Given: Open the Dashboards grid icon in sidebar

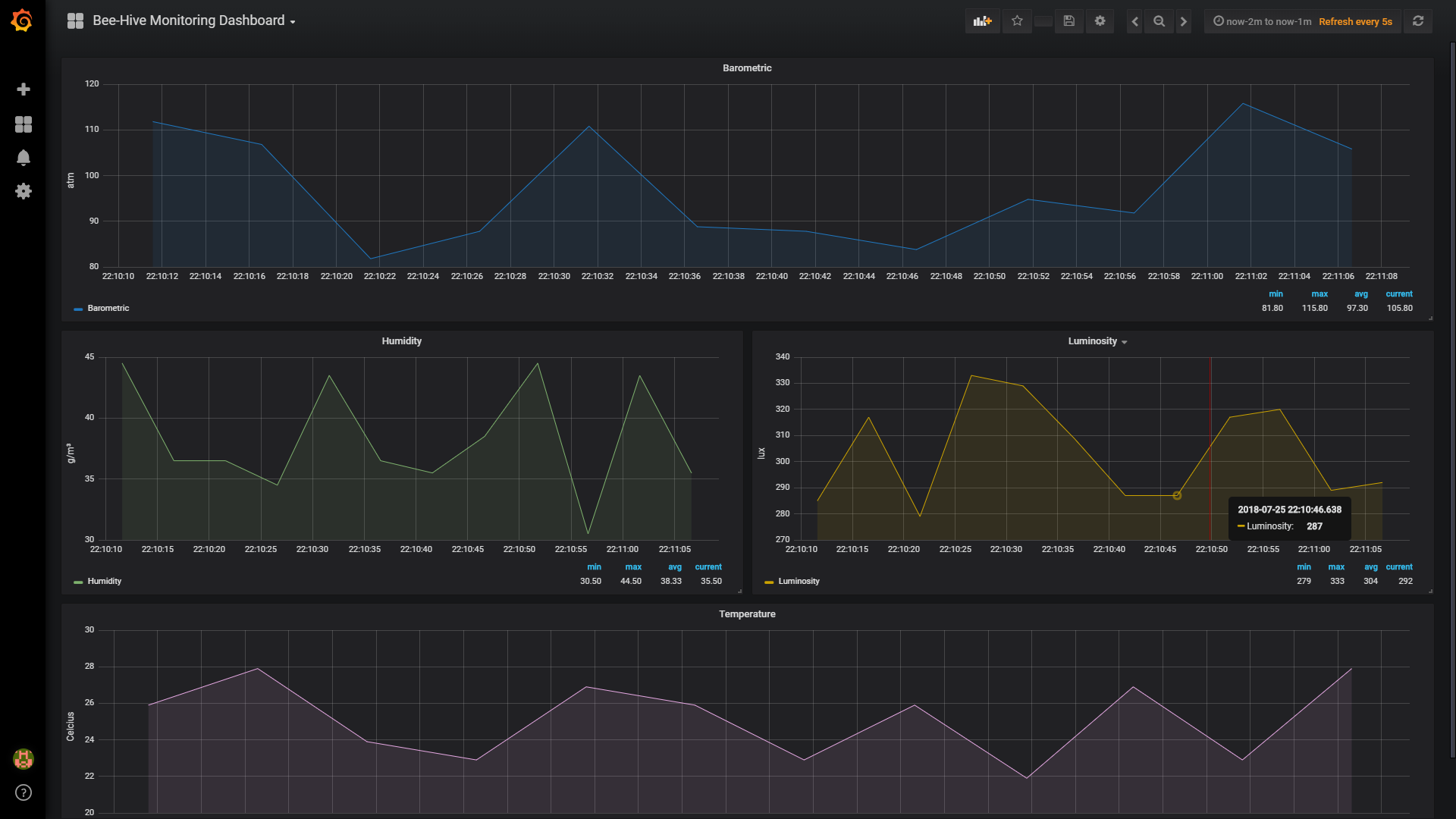Looking at the screenshot, I should 24,124.
